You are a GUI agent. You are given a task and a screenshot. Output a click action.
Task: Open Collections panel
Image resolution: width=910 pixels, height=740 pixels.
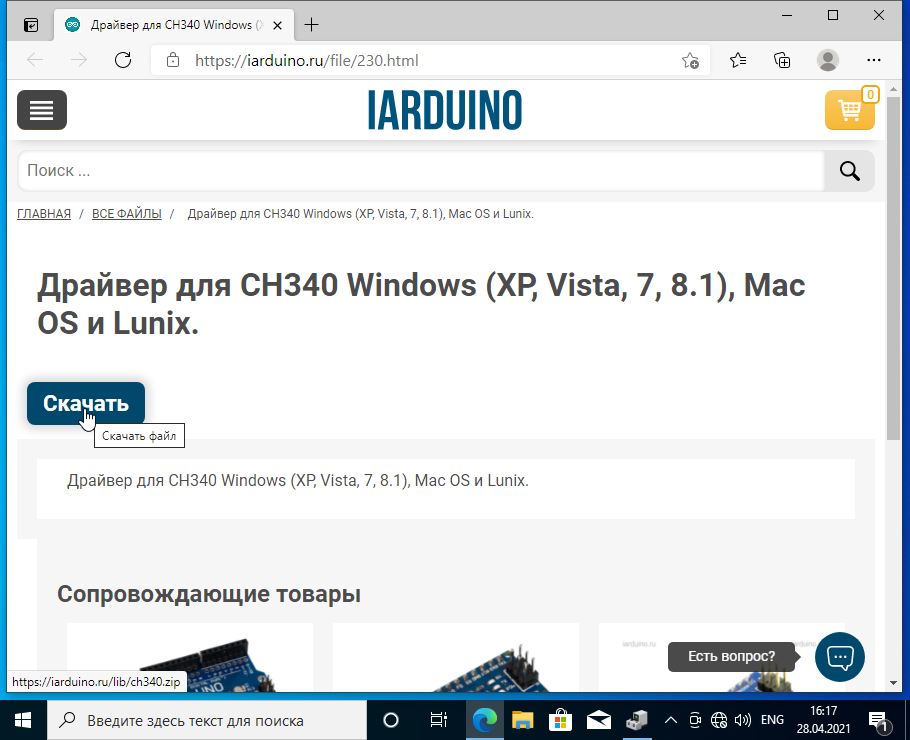(x=782, y=60)
